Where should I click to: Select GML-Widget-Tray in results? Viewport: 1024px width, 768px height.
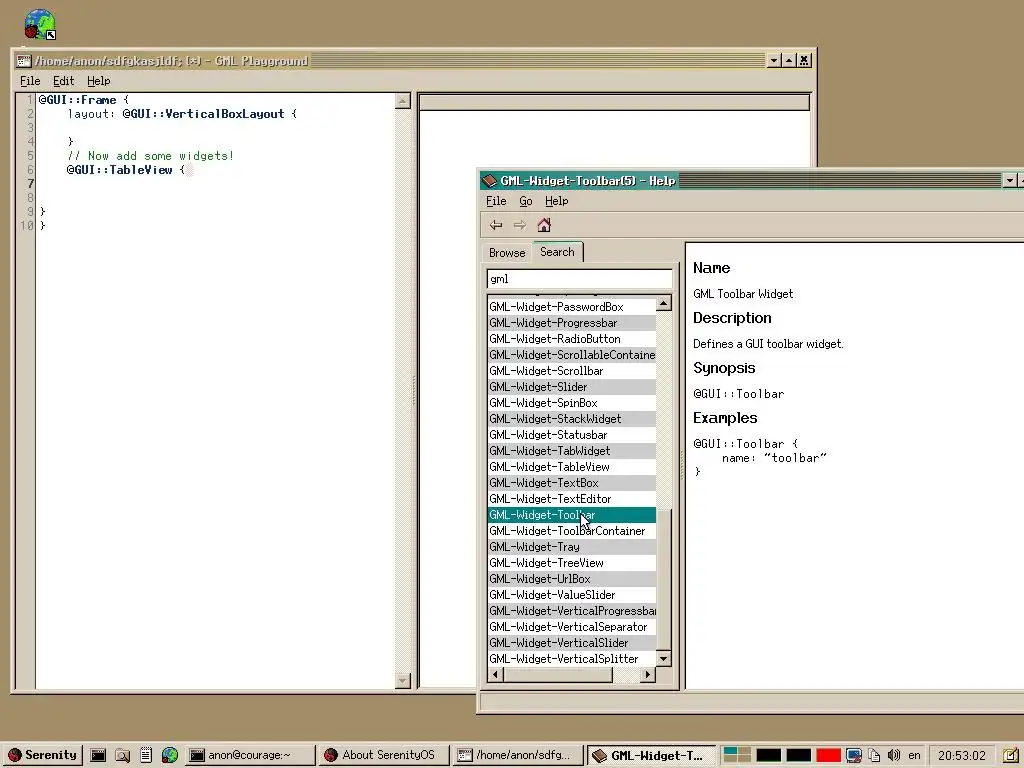571,547
